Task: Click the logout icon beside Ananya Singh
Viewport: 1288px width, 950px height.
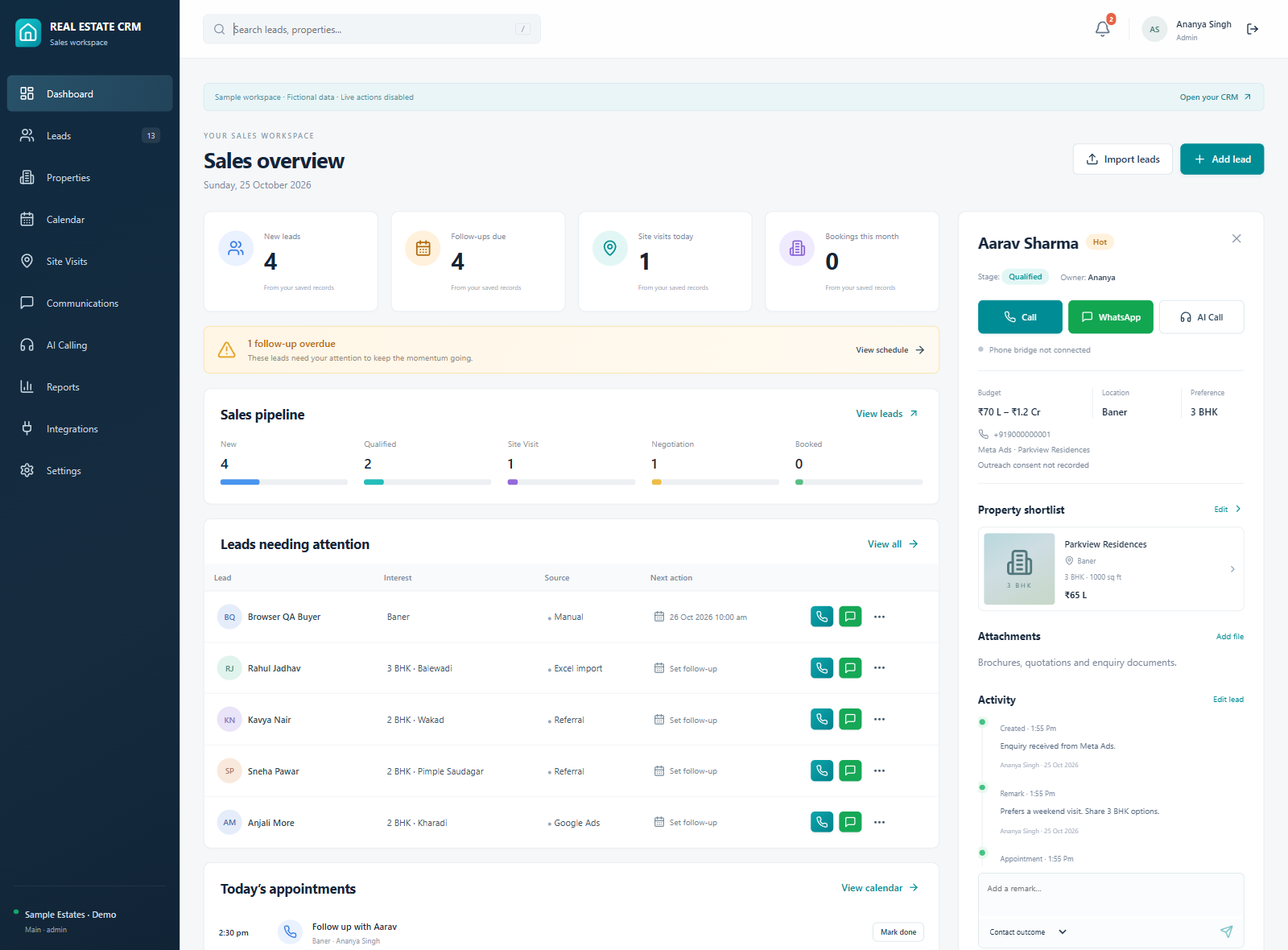Action: (x=1253, y=29)
